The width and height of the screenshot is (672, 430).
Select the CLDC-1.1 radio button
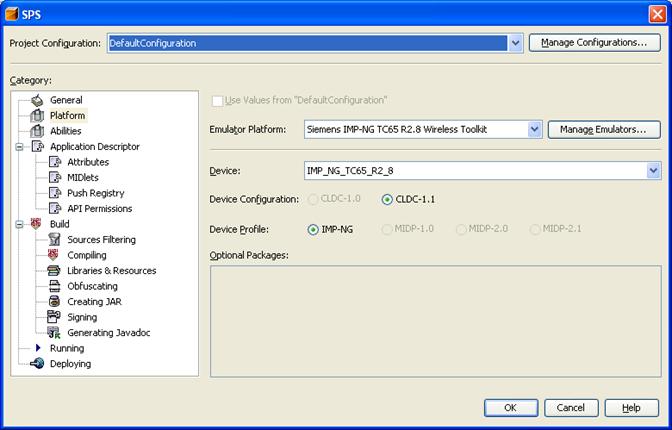pyautogui.click(x=387, y=199)
